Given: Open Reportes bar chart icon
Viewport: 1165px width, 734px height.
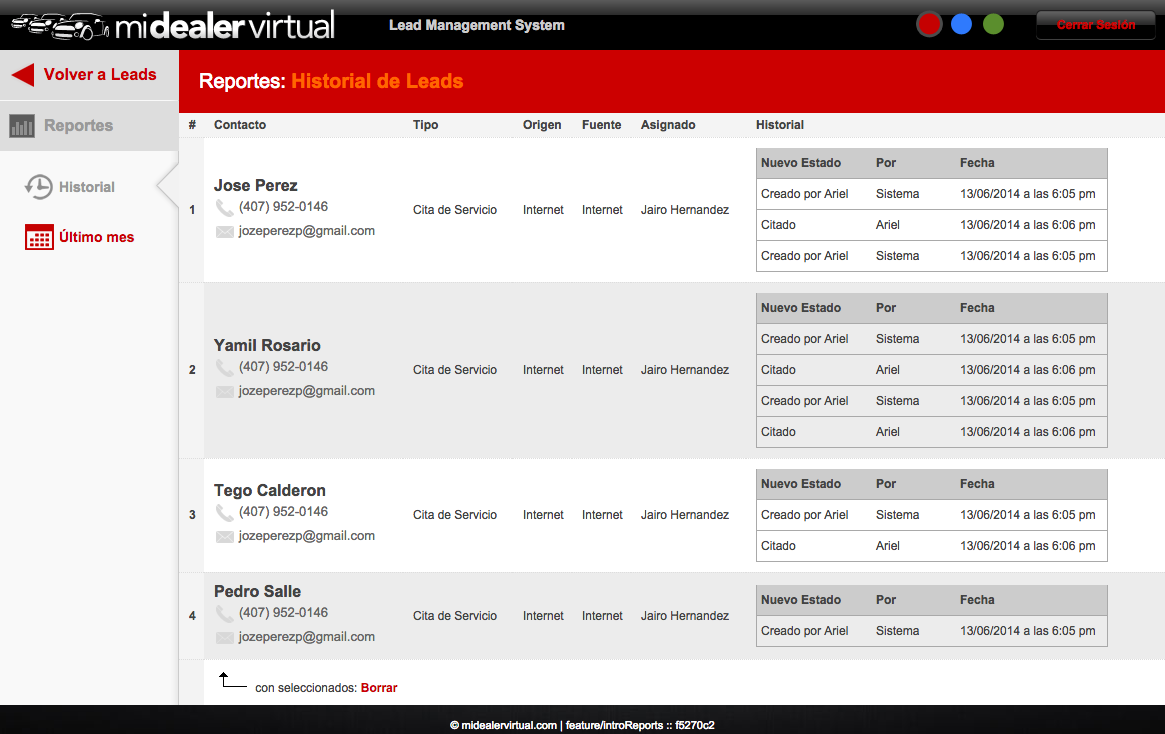Looking at the screenshot, I should point(22,126).
